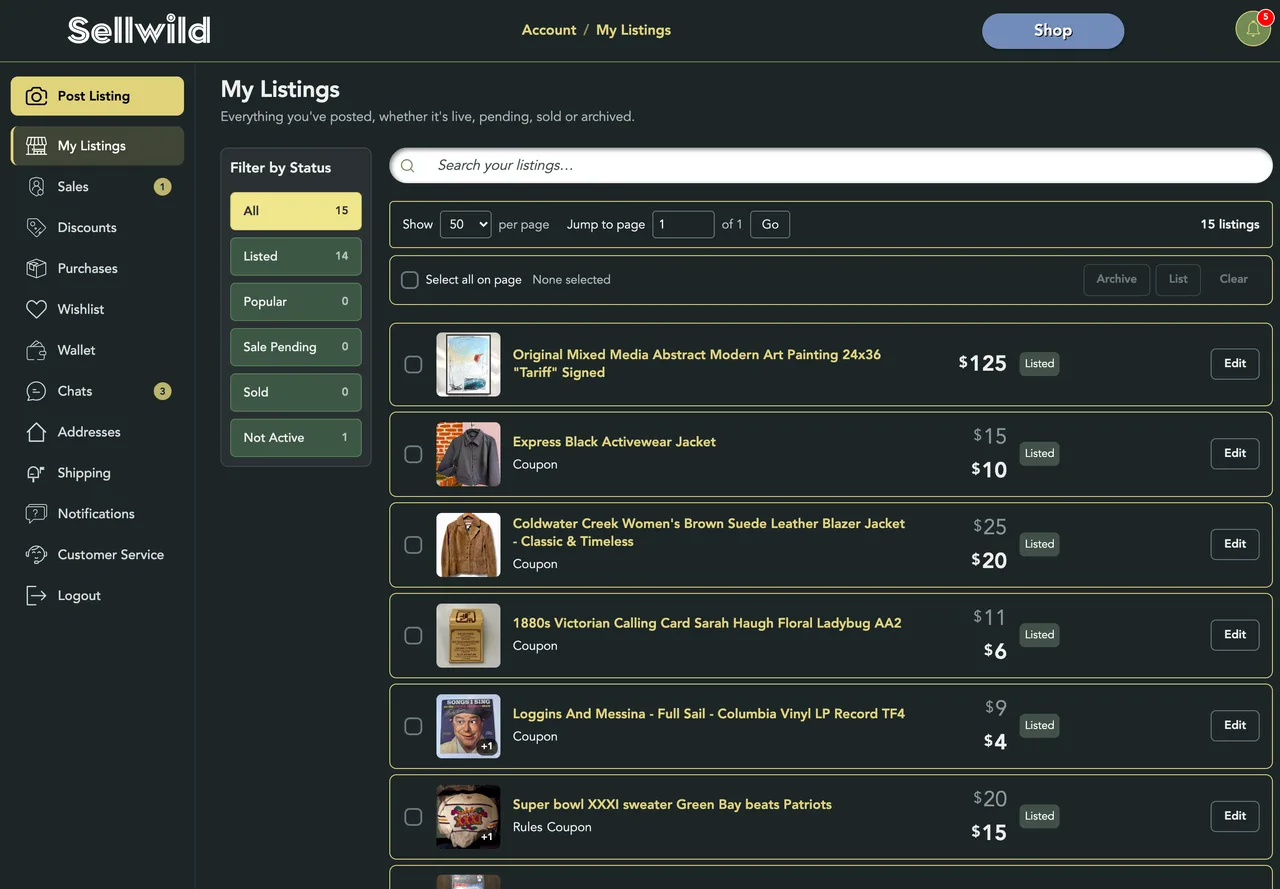Click the Search your listings field
1280x889 pixels.
click(831, 166)
